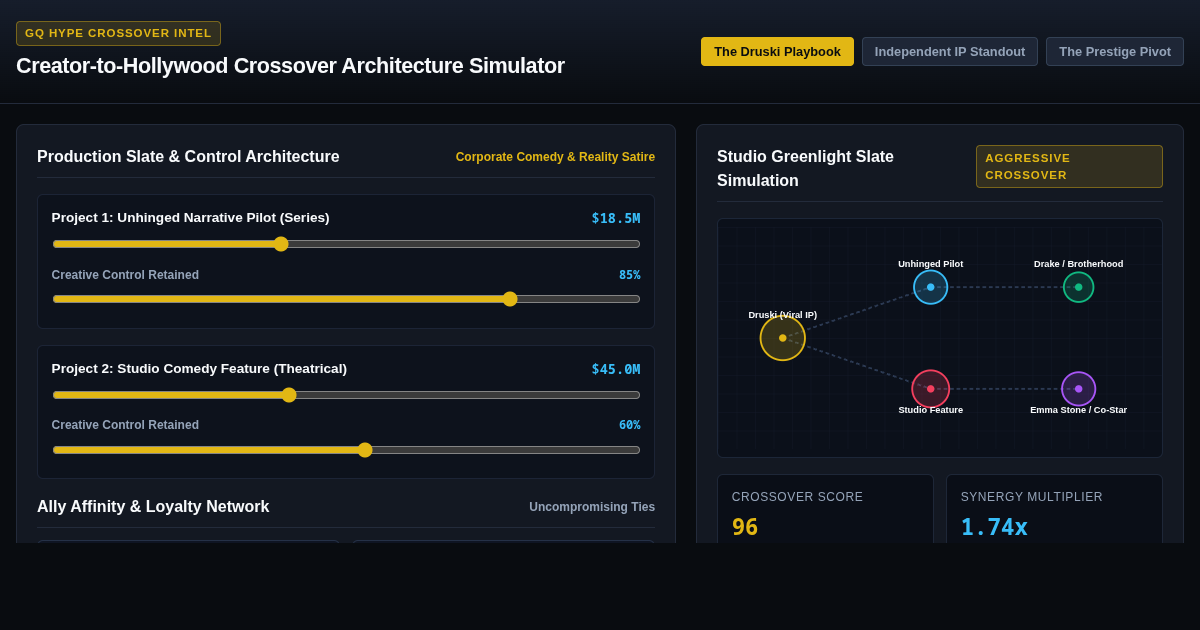Select the Unhinged Pilot node
Image resolution: width=1200 pixels, height=630 pixels.
(931, 287)
